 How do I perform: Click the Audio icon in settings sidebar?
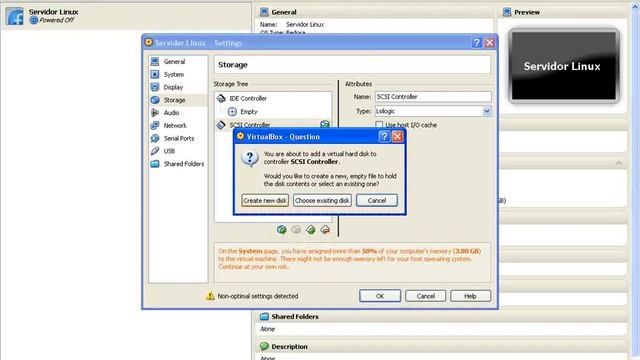(x=155, y=113)
